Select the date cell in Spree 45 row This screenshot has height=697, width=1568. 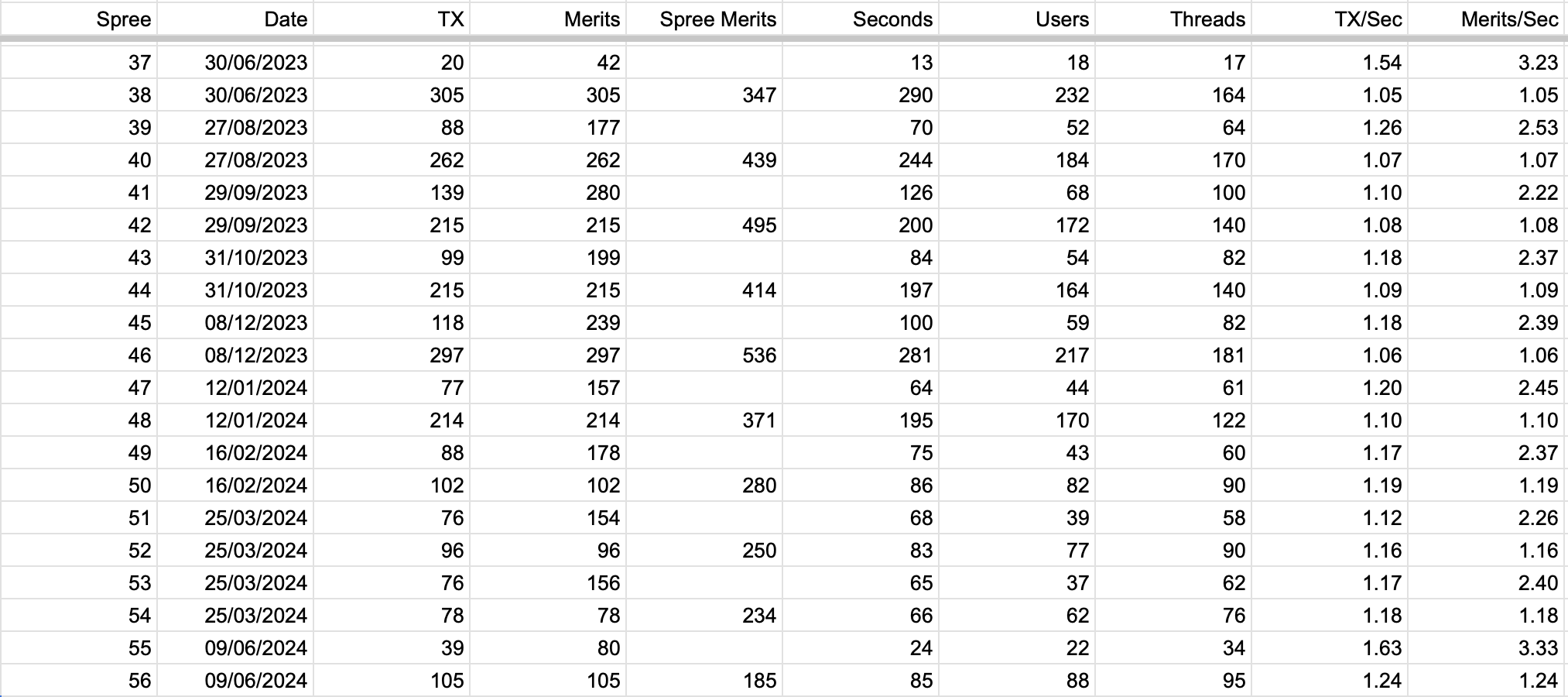[x=235, y=322]
